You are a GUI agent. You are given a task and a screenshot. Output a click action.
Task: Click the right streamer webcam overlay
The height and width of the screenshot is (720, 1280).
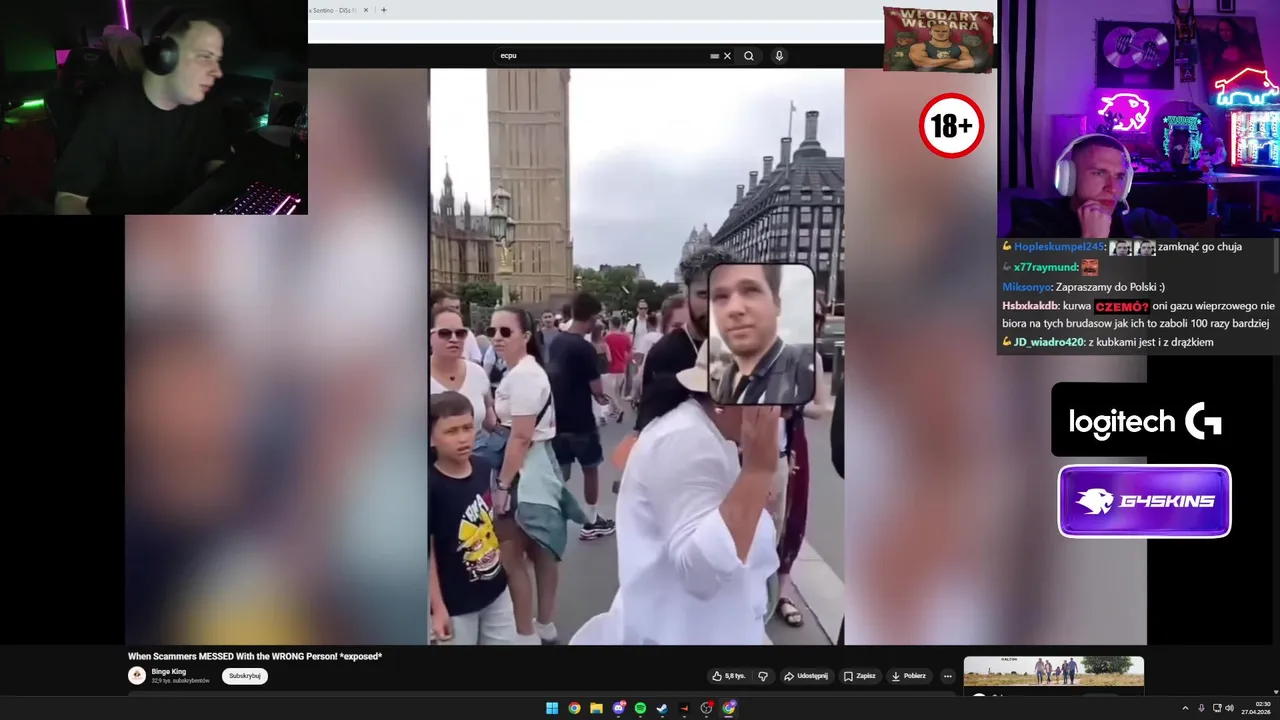tap(1139, 119)
